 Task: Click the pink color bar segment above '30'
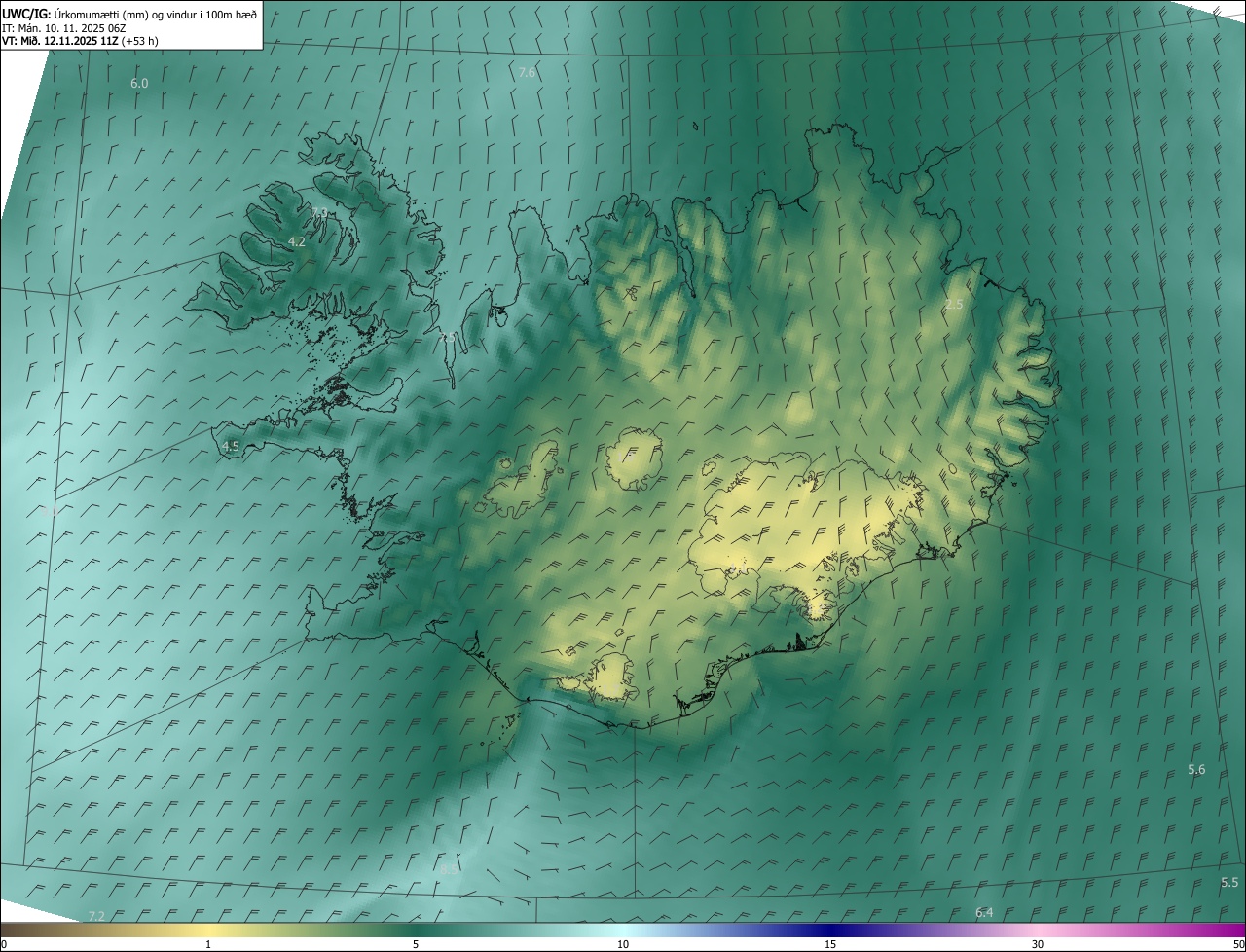(1038, 931)
